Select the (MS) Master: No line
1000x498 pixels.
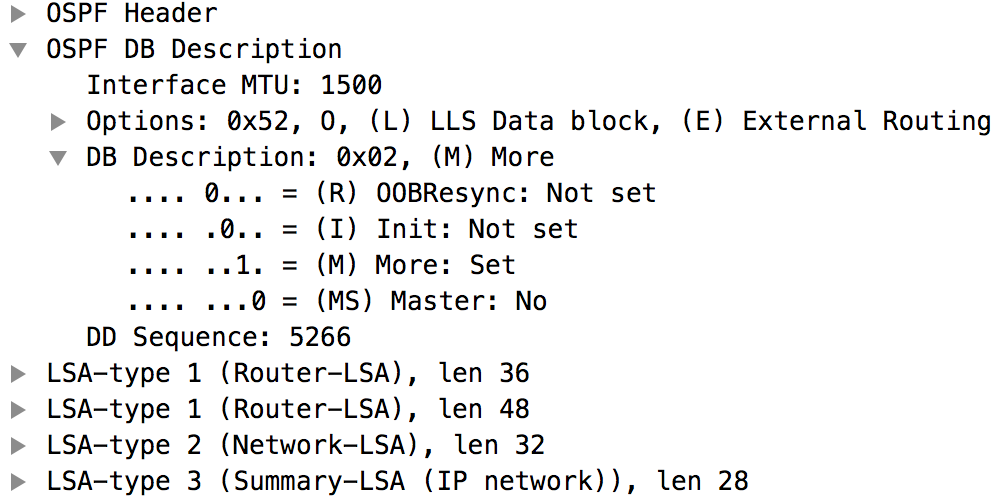pyautogui.click(x=337, y=302)
